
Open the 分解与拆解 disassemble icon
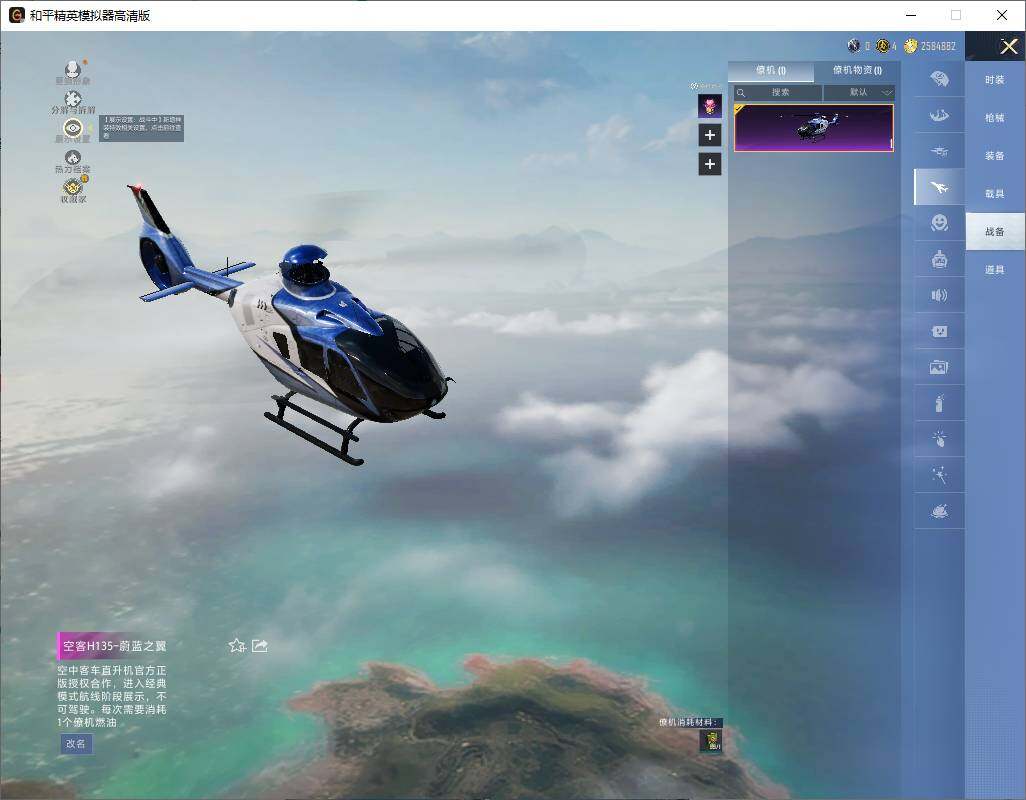tap(73, 99)
